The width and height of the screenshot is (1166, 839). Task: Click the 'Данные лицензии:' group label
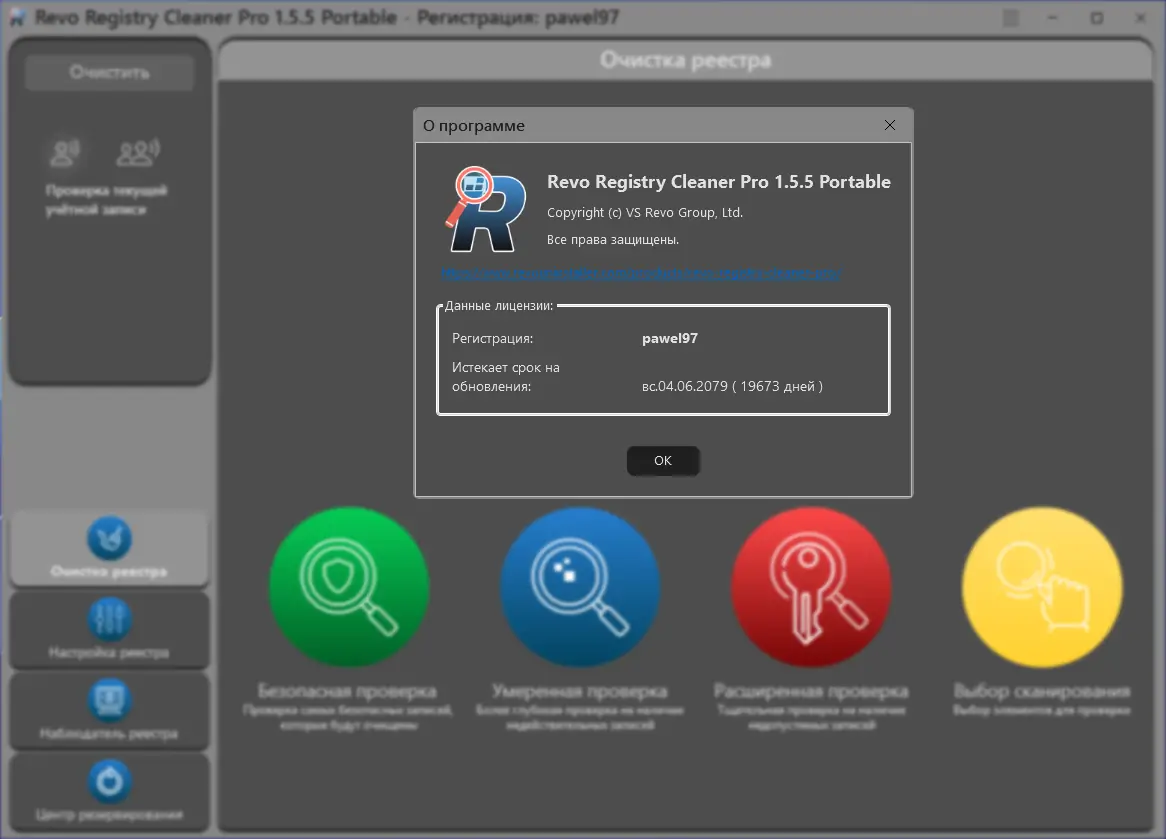(x=499, y=306)
